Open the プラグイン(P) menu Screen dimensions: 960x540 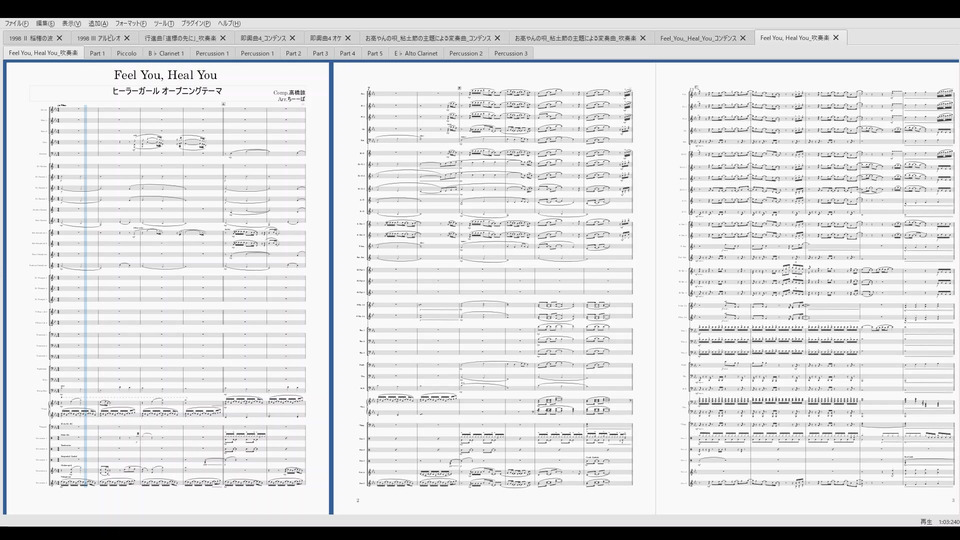coord(195,23)
